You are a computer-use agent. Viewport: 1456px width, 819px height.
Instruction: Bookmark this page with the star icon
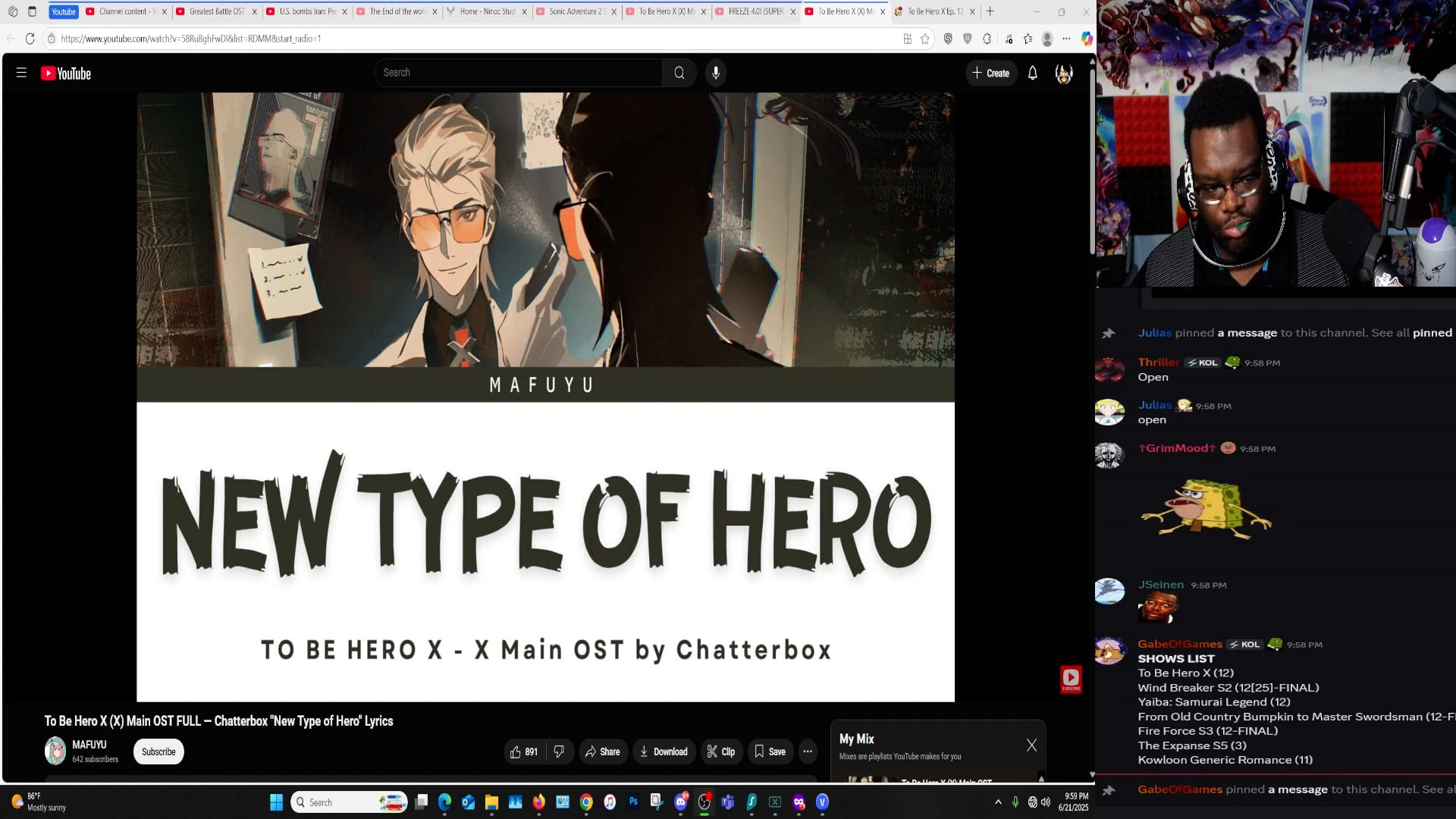point(925,39)
